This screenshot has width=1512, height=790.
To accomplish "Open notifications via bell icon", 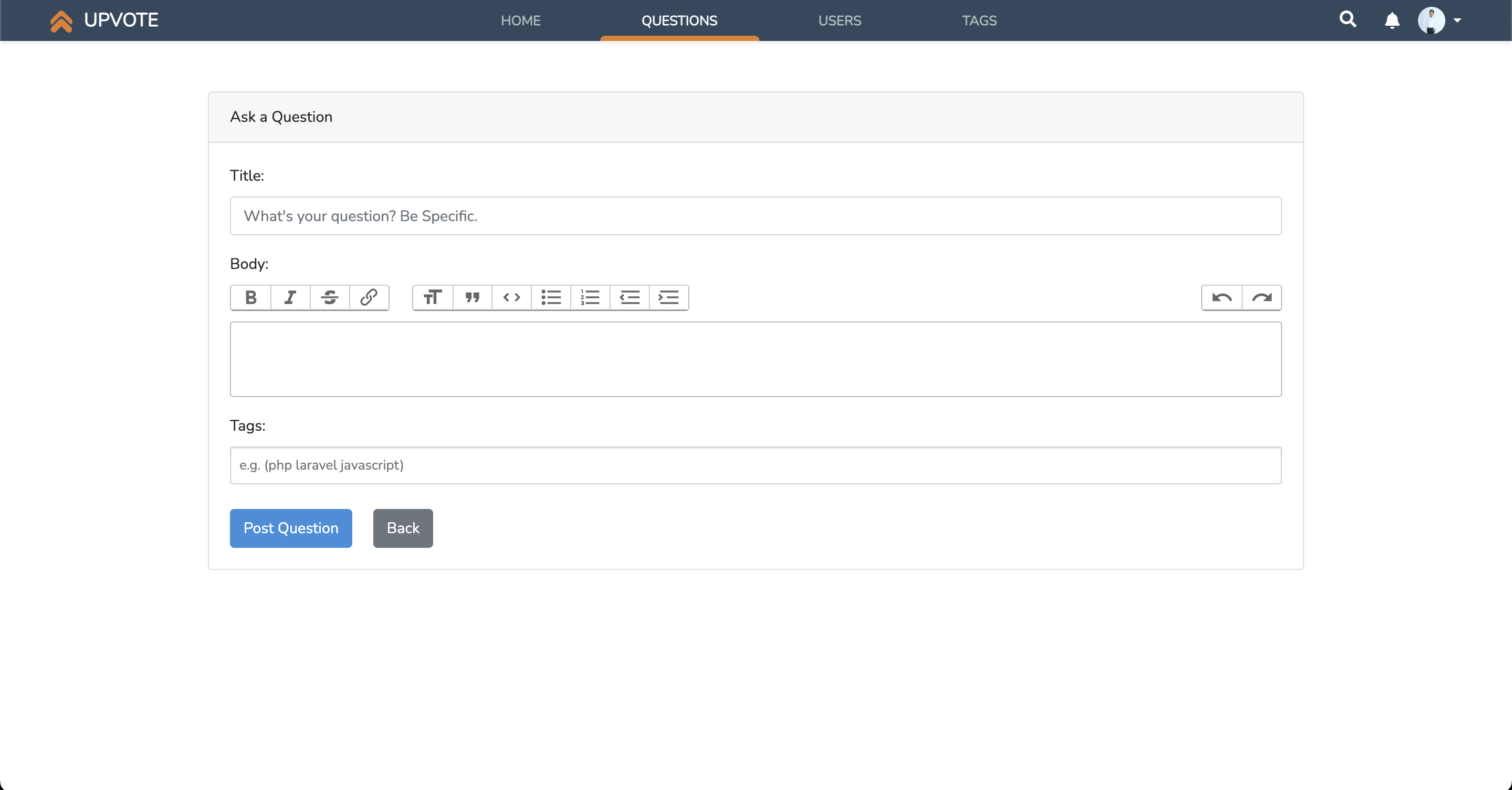I will click(x=1392, y=20).
